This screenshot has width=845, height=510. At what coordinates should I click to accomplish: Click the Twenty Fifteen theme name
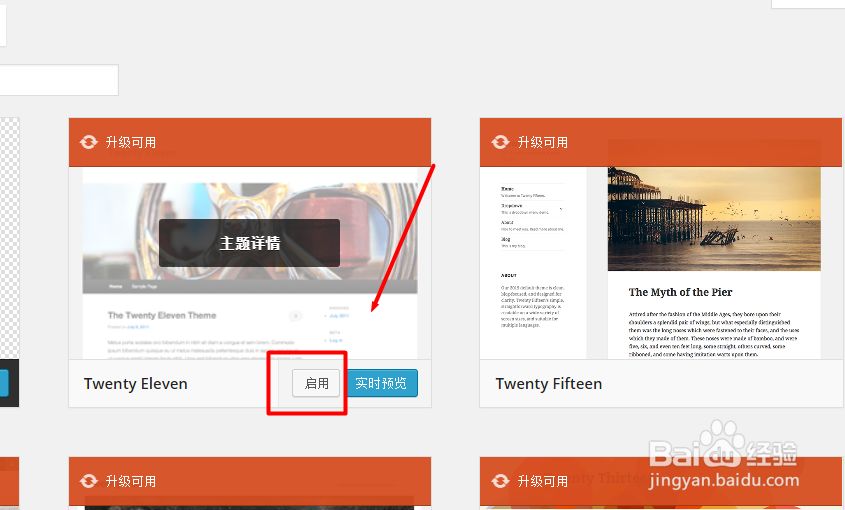pos(549,384)
